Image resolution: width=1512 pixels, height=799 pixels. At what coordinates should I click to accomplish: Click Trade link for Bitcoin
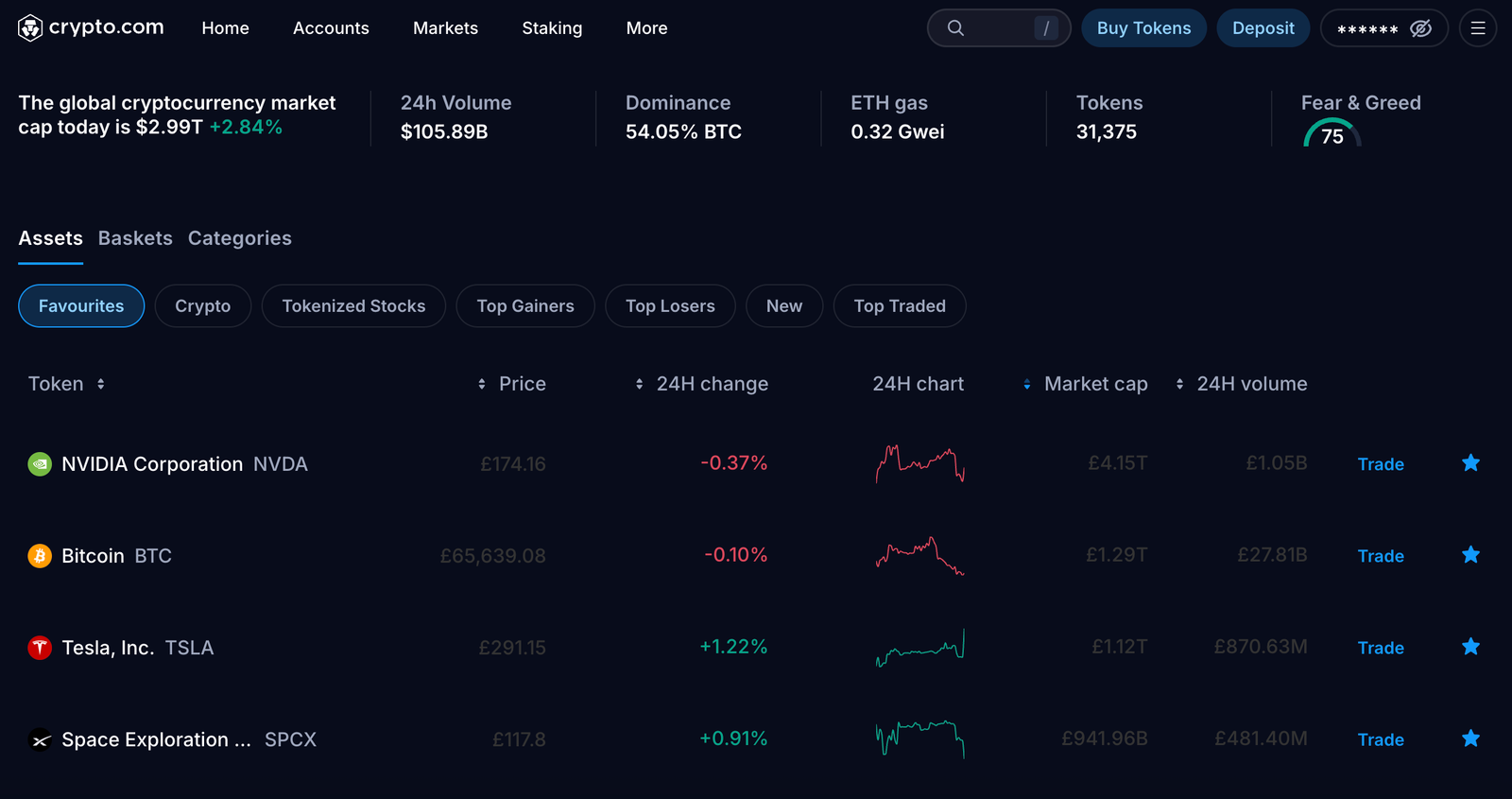[1381, 556]
